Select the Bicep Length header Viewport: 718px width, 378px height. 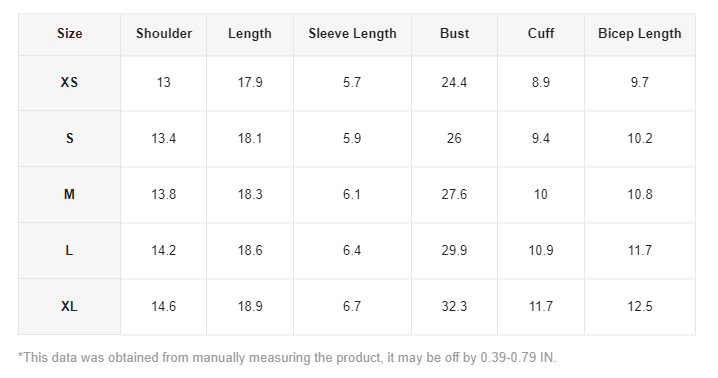(640, 34)
